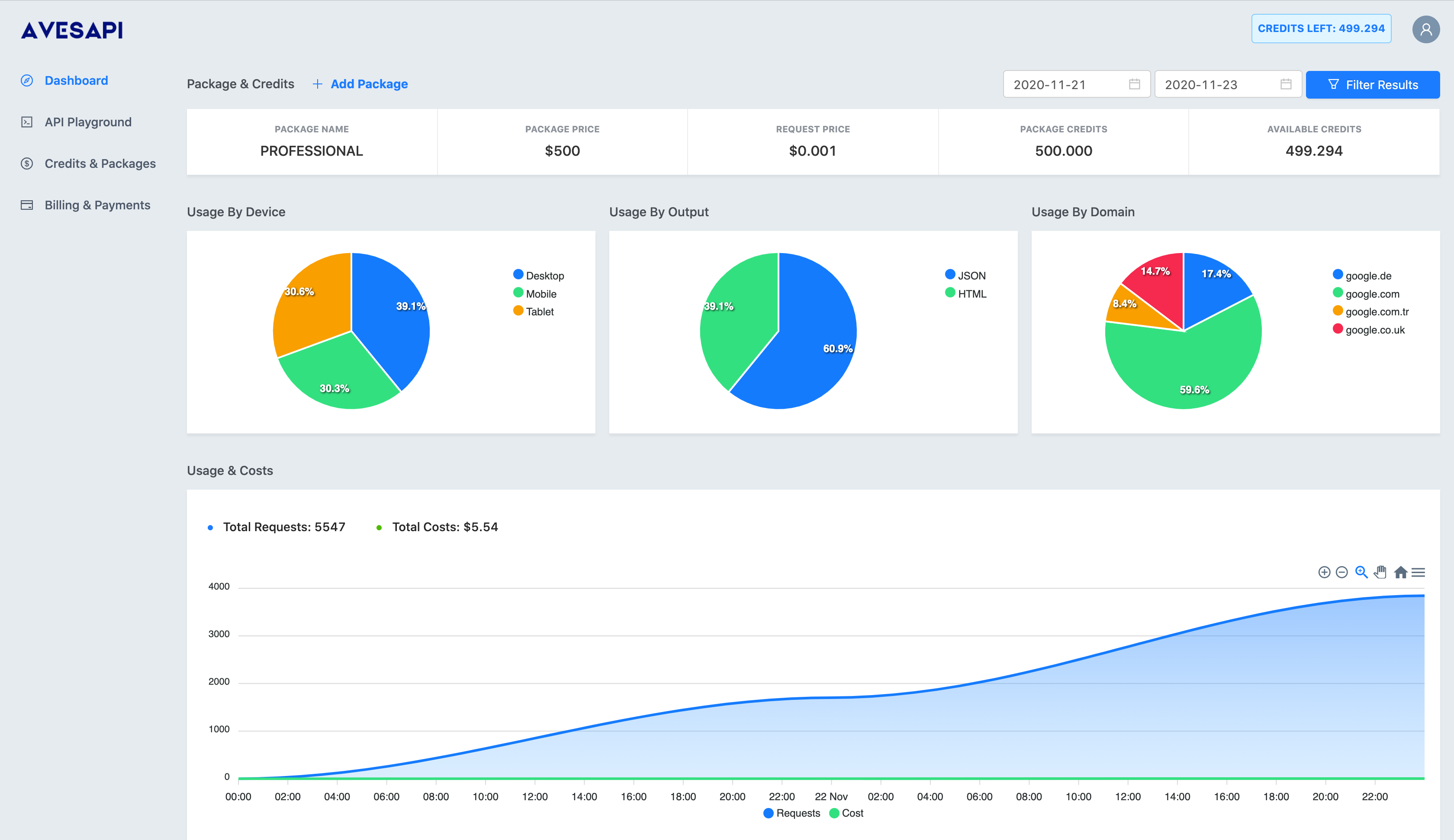1454x840 pixels.
Task: Click the 2020-11-21 start date field
Action: pyautogui.click(x=1076, y=84)
